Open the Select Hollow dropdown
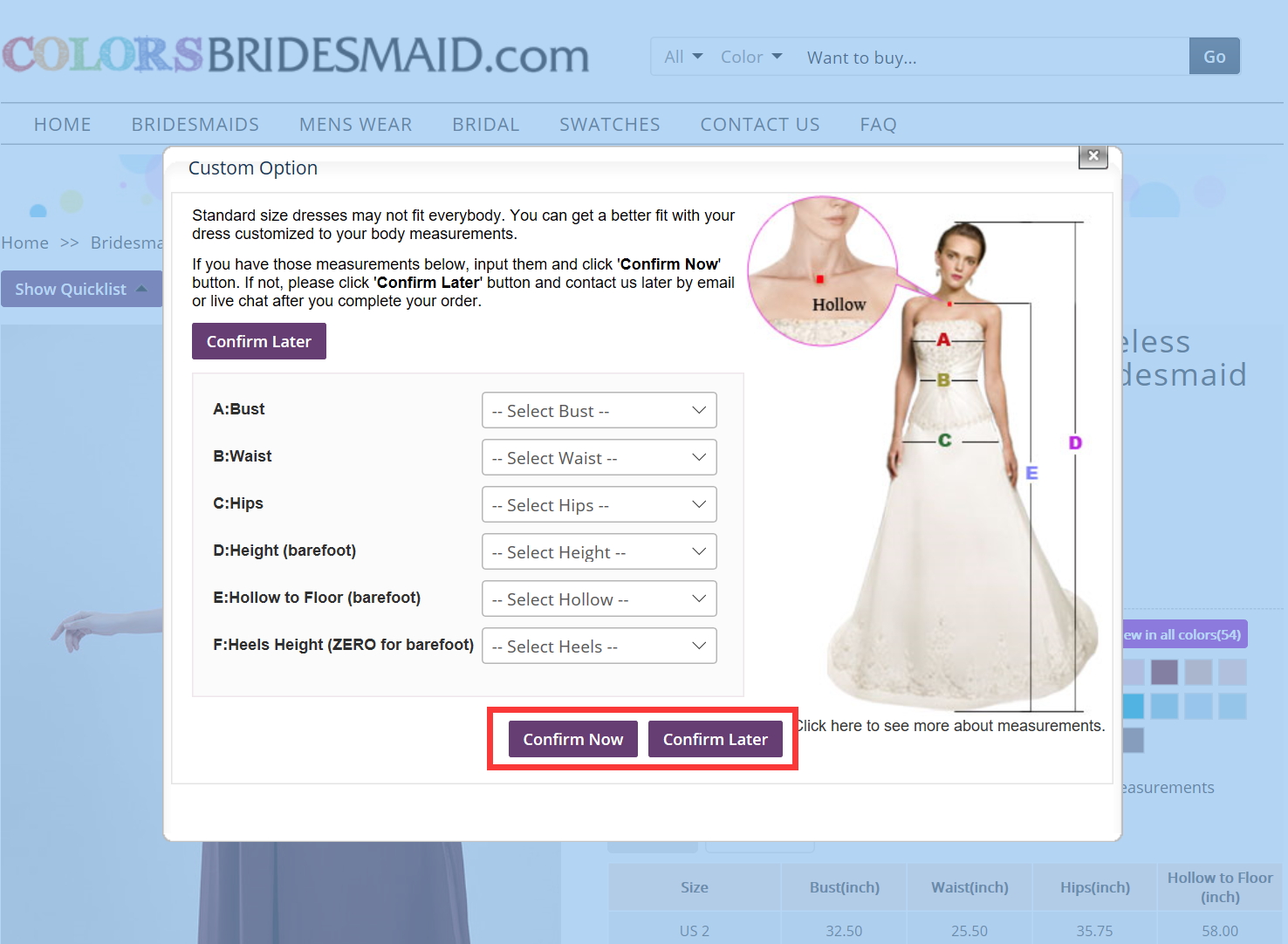The height and width of the screenshot is (944, 1288). click(599, 599)
